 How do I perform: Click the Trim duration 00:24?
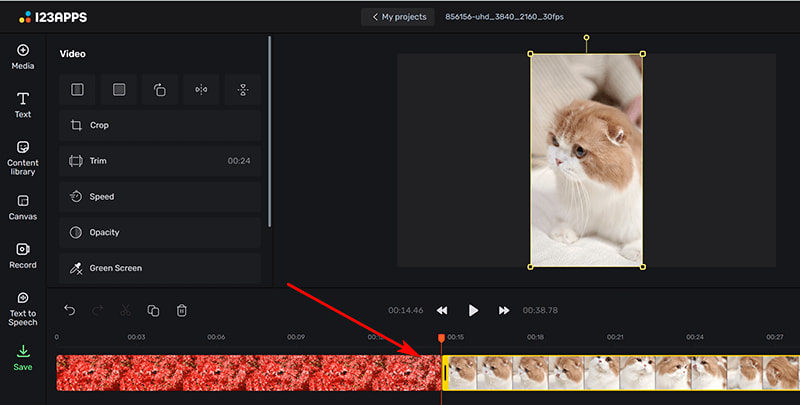click(x=239, y=161)
